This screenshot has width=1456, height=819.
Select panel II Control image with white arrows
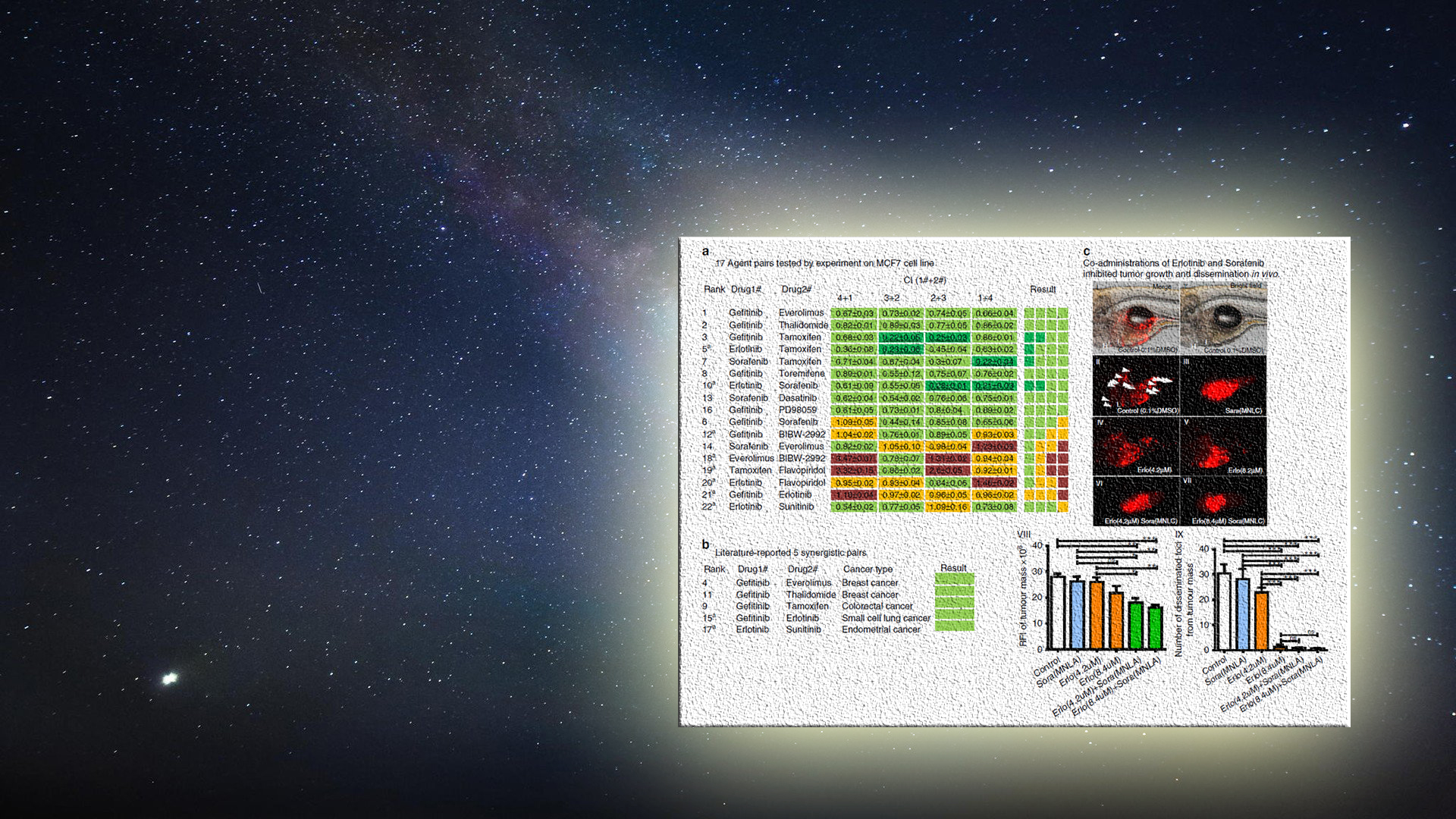click(1136, 386)
